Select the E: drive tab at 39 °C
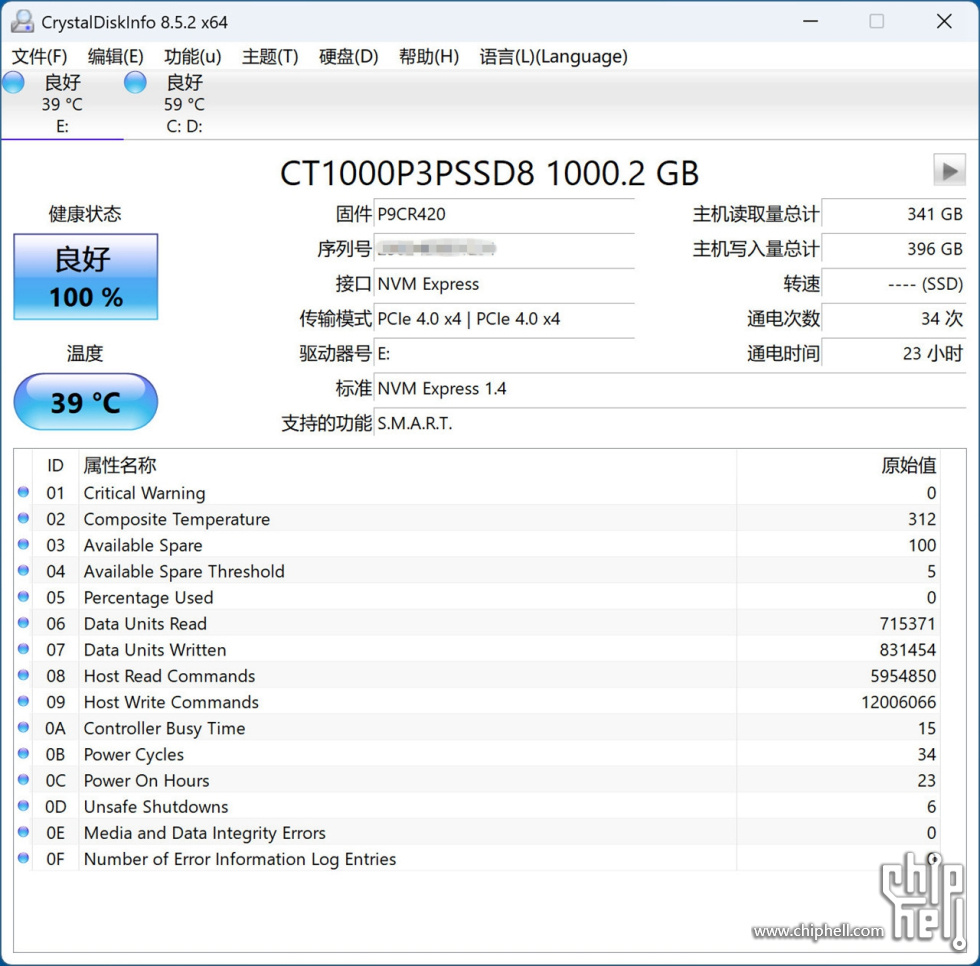The image size is (980, 966). tap(62, 104)
